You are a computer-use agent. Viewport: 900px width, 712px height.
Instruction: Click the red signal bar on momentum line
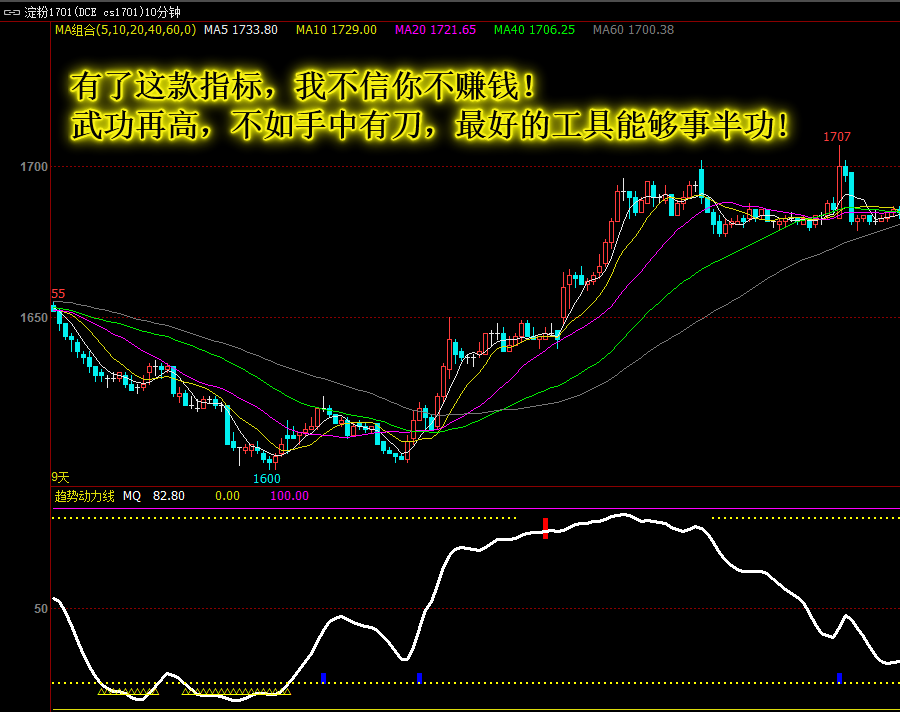(545, 528)
